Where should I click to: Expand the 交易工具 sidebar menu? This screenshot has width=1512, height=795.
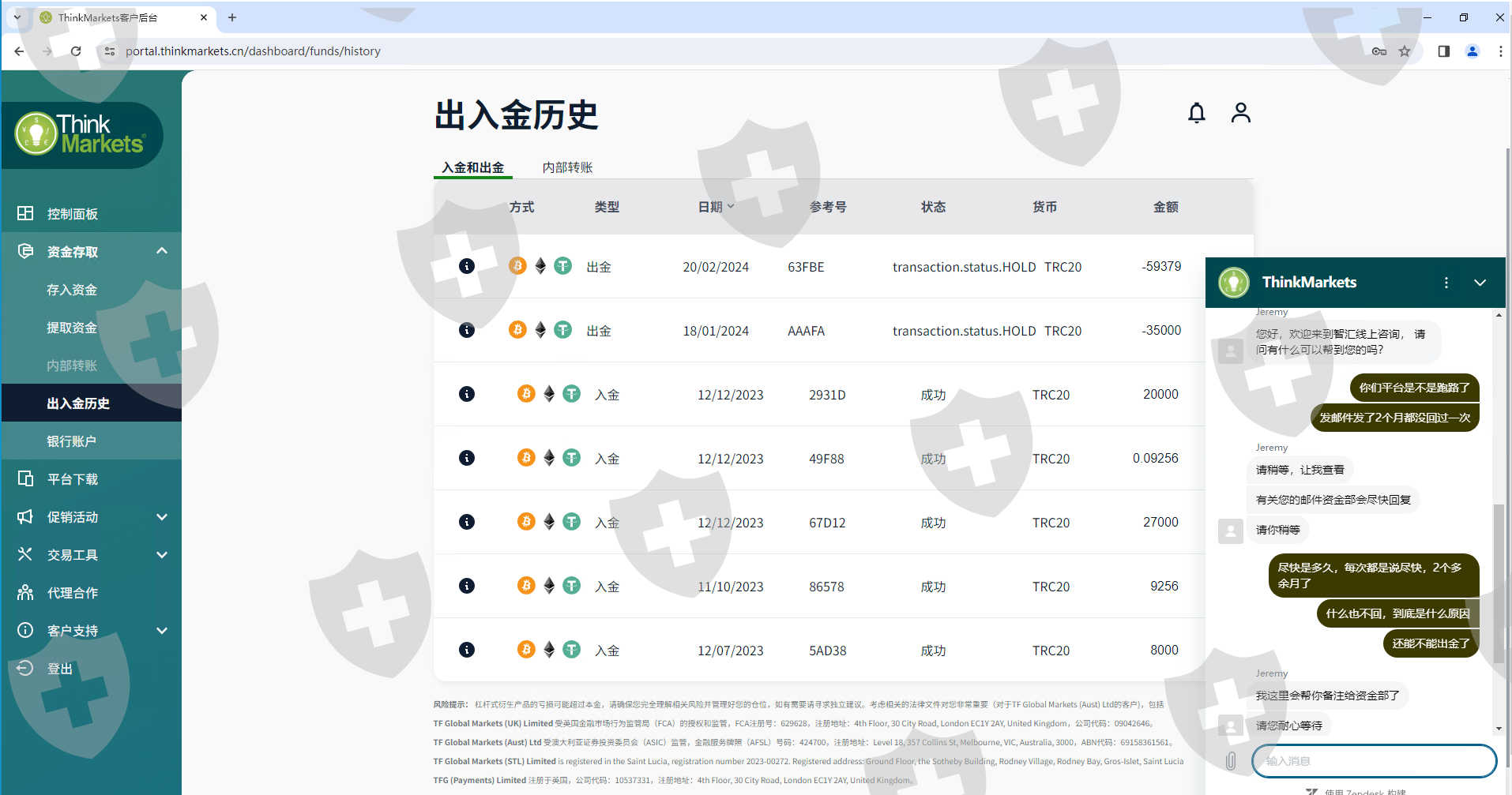[x=162, y=555]
